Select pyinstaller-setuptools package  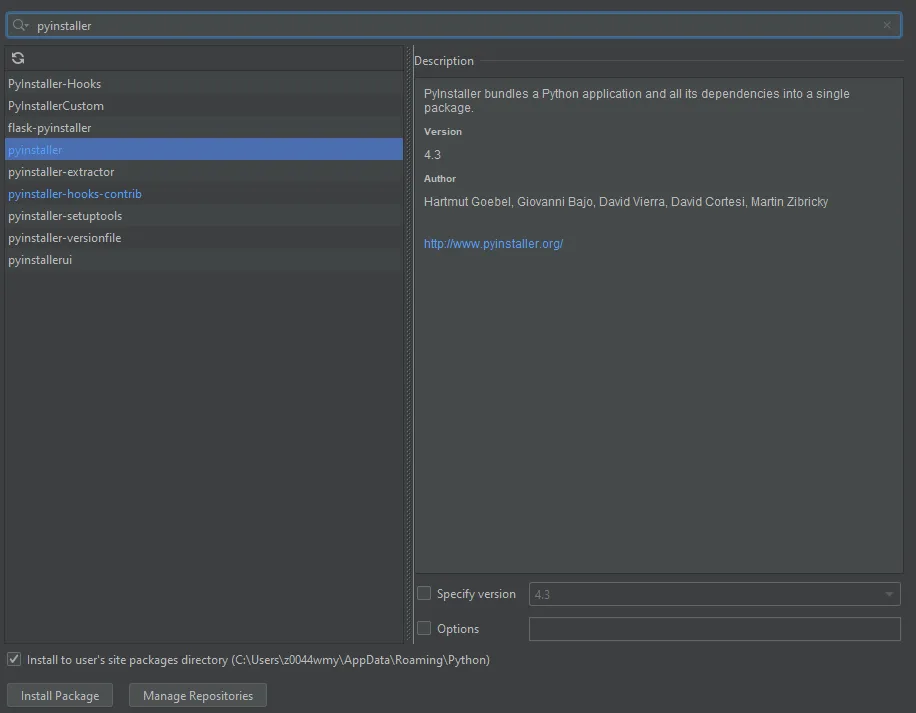click(203, 215)
